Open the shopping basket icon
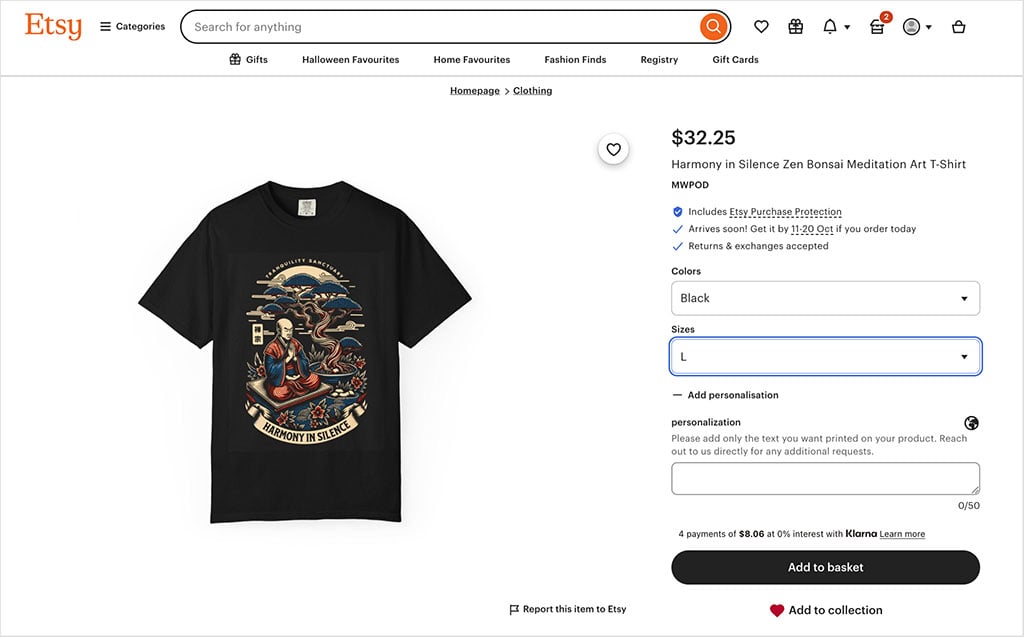The width and height of the screenshot is (1024, 637). coord(958,27)
